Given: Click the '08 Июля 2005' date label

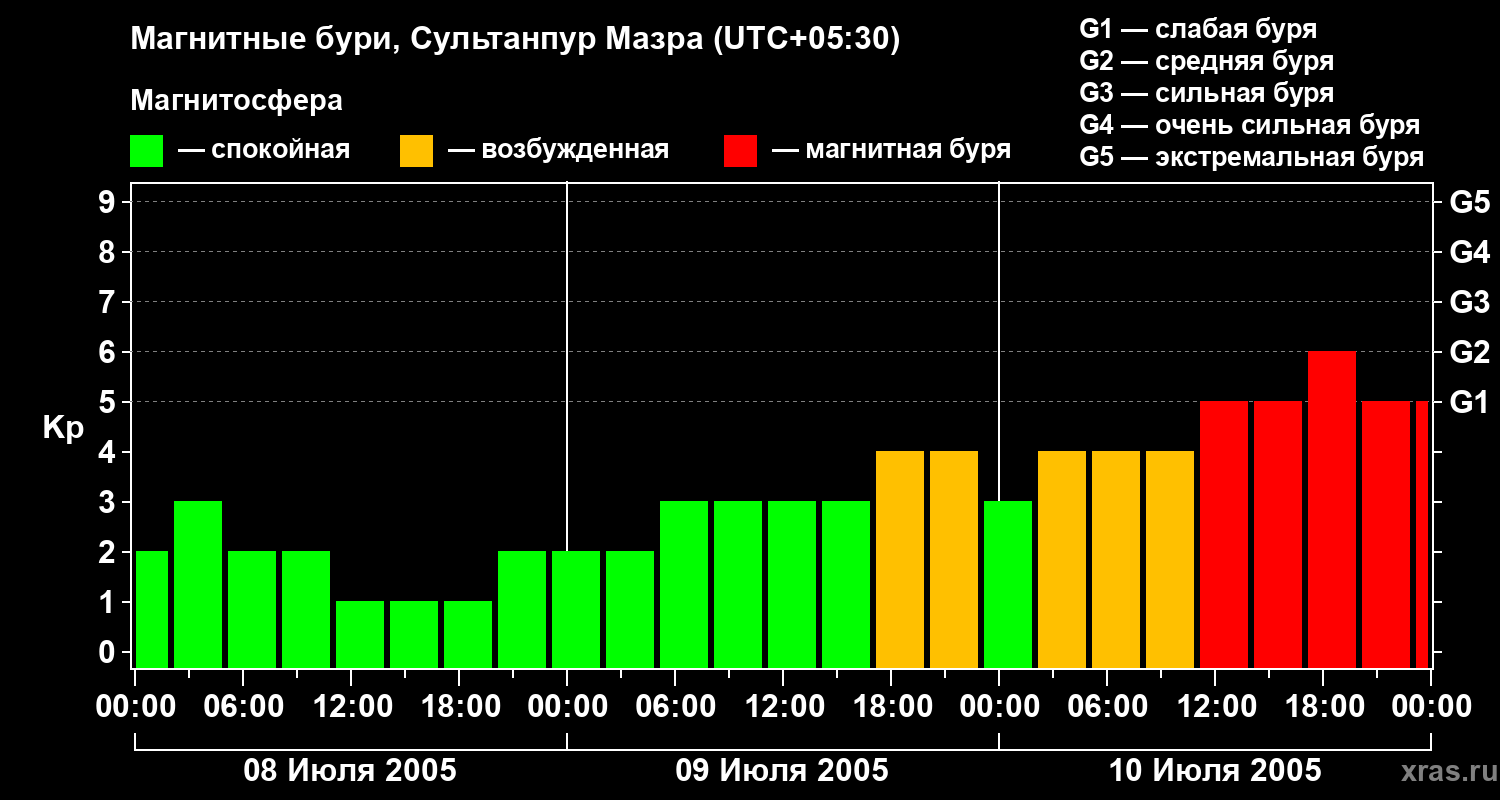Looking at the screenshot, I should [x=350, y=771].
